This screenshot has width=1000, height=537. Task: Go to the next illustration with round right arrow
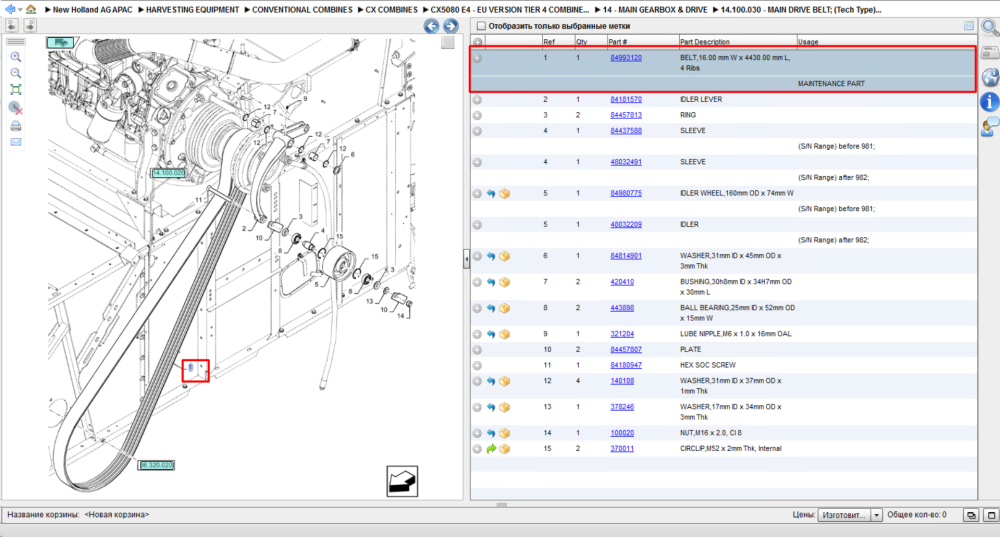(450, 26)
